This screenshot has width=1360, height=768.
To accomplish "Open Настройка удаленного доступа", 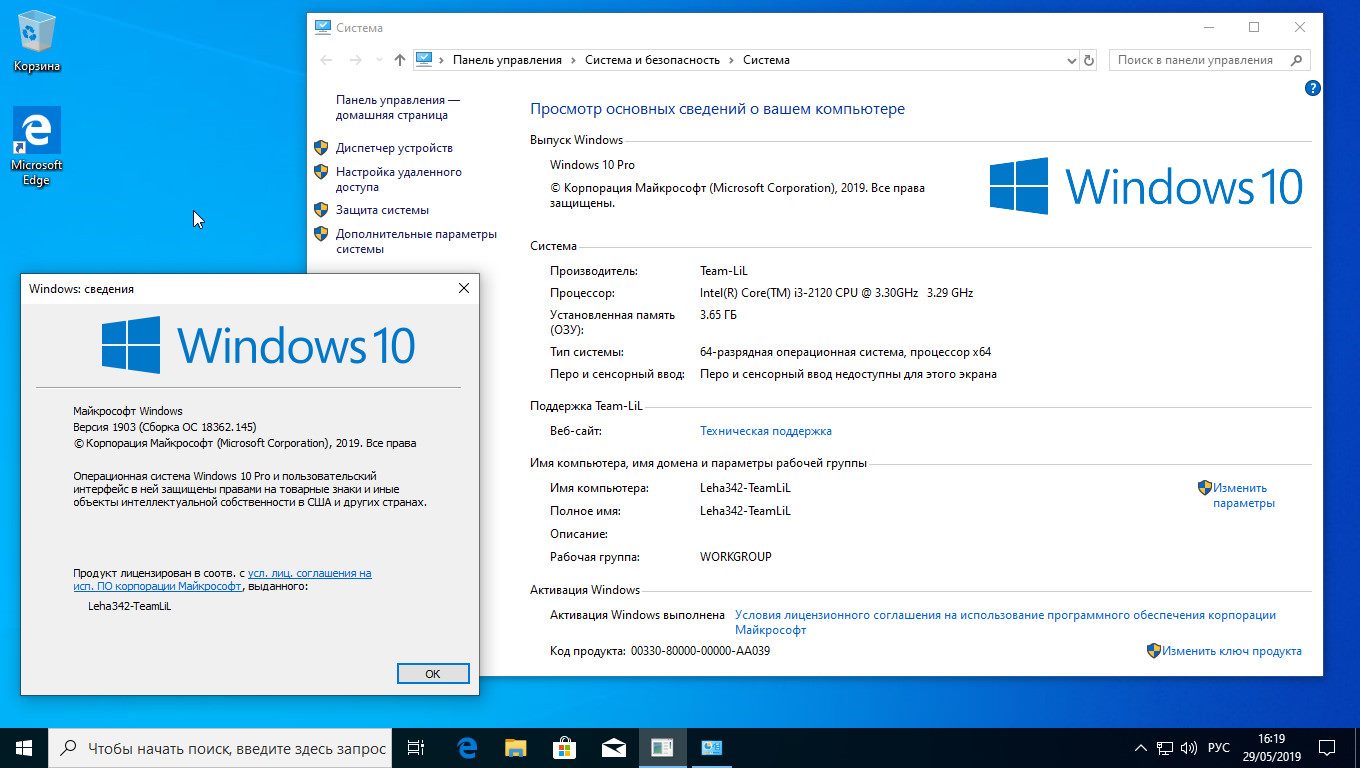I will point(398,179).
